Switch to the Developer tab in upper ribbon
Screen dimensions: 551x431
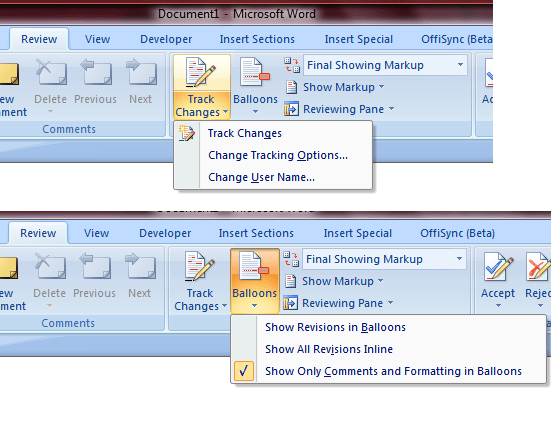[x=166, y=39]
